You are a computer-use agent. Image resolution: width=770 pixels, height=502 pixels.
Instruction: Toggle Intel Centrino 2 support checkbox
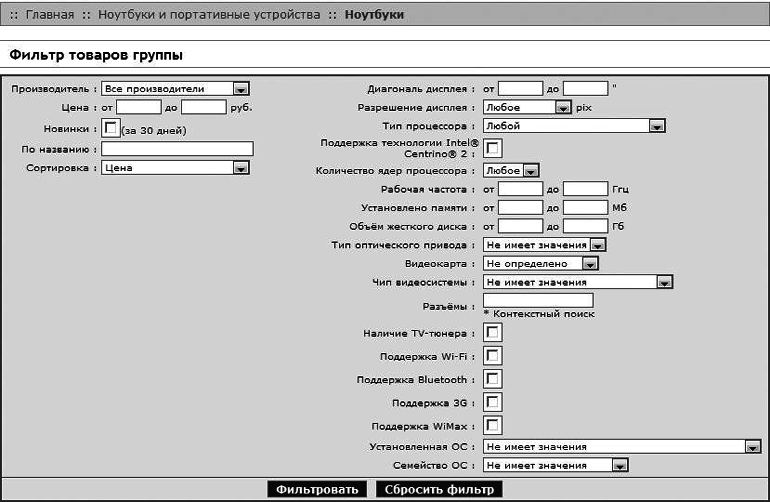point(492,148)
